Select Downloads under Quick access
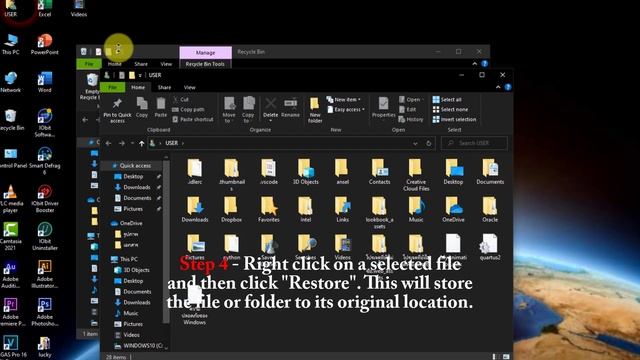640x360 pixels. click(137, 187)
